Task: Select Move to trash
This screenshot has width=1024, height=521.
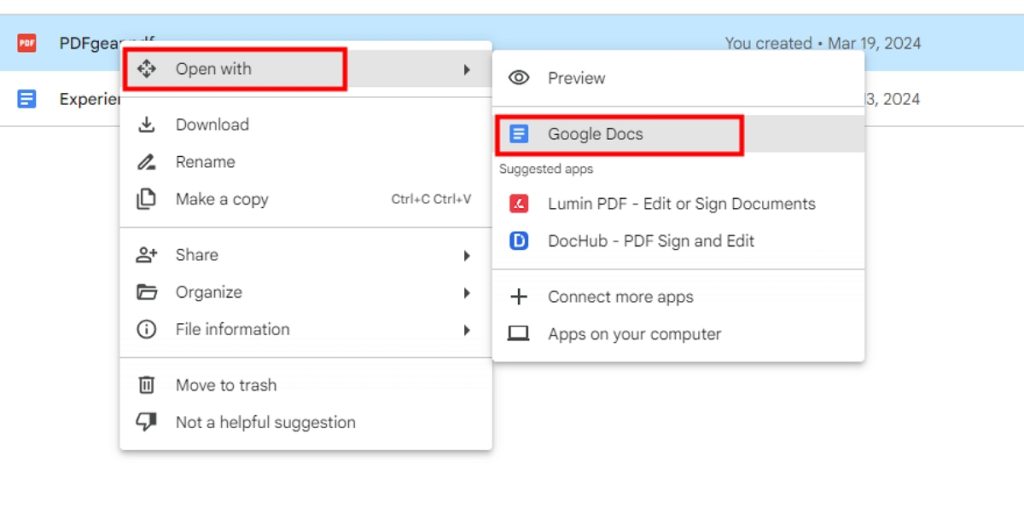Action: click(306, 385)
